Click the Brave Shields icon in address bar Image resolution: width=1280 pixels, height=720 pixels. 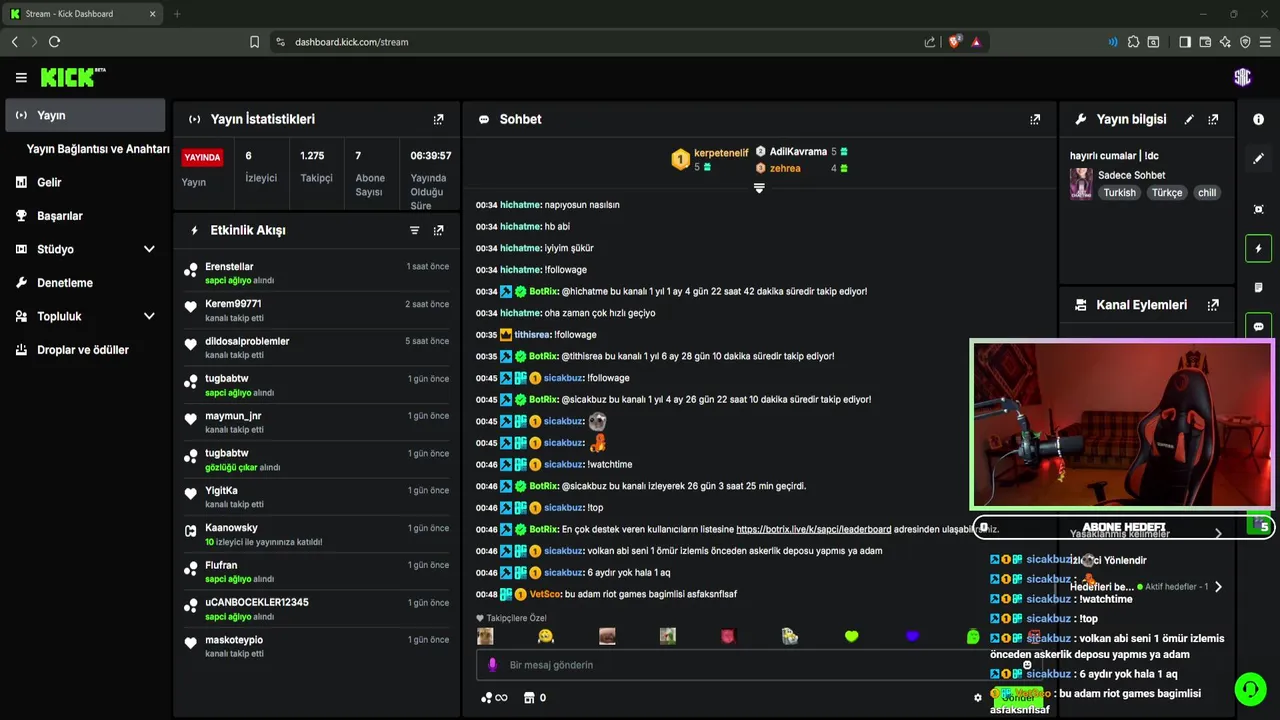pyautogui.click(x=954, y=42)
